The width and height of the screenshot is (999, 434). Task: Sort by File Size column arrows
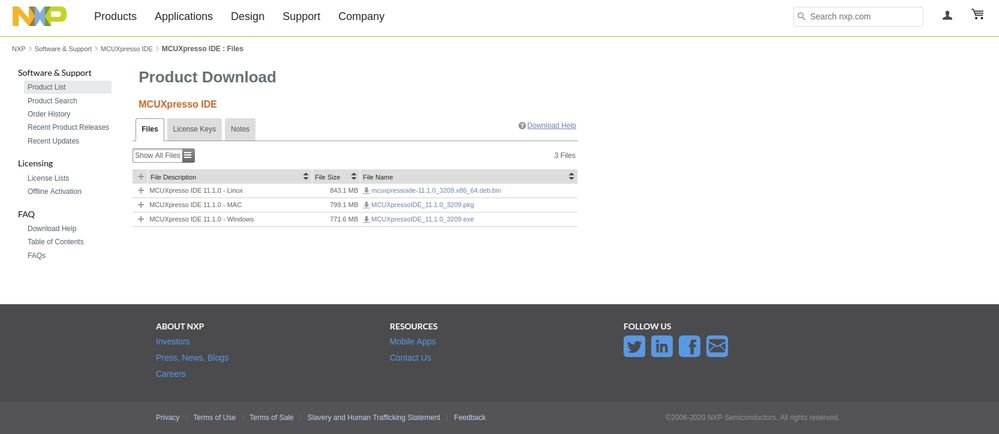point(354,177)
